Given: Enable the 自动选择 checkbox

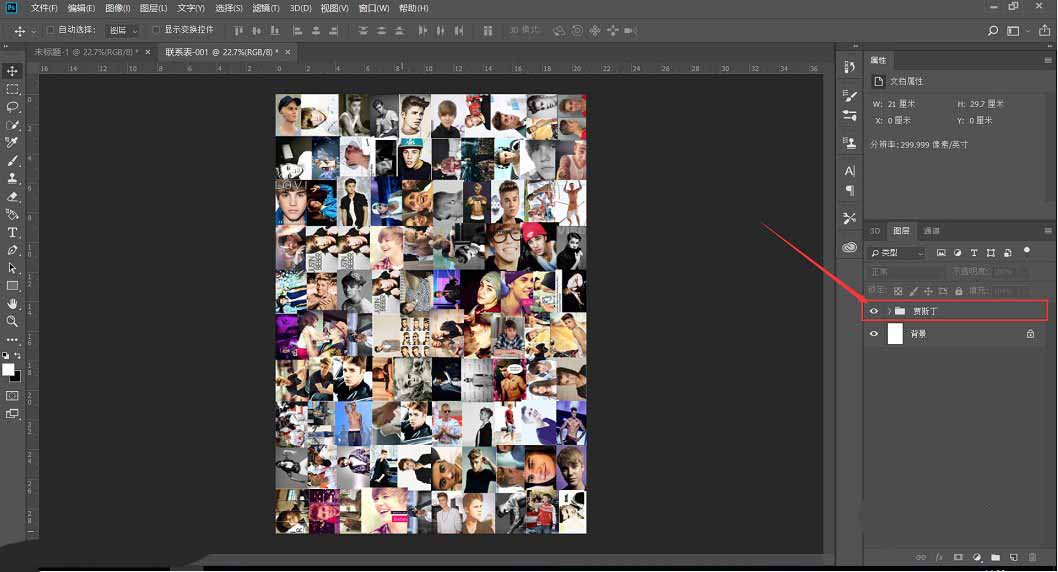Looking at the screenshot, I should [x=51, y=30].
